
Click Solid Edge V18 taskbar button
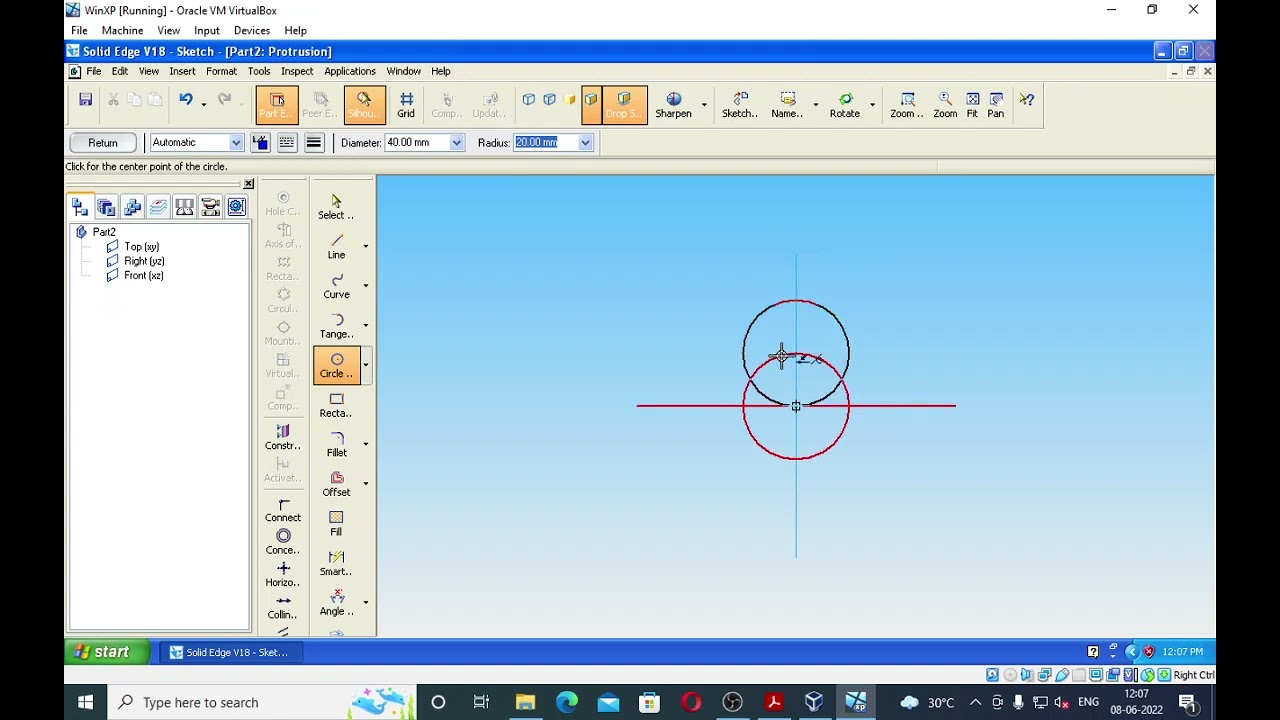click(231, 652)
